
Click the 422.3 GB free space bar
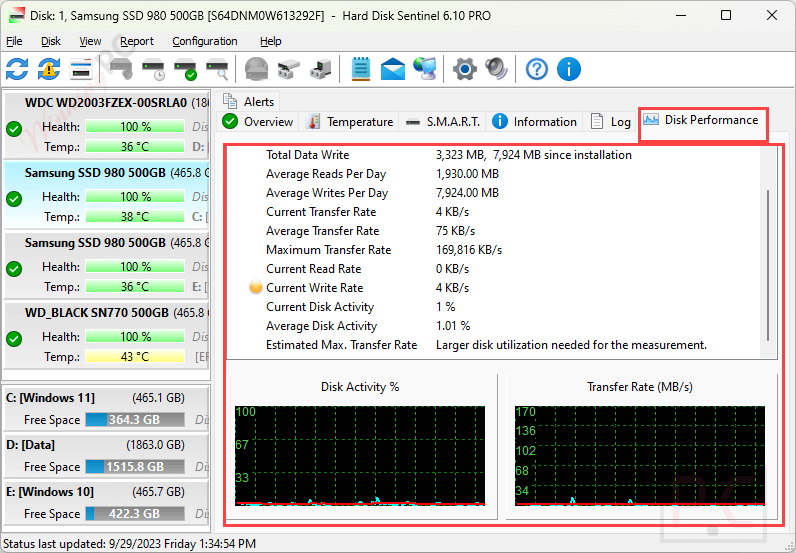coord(135,513)
